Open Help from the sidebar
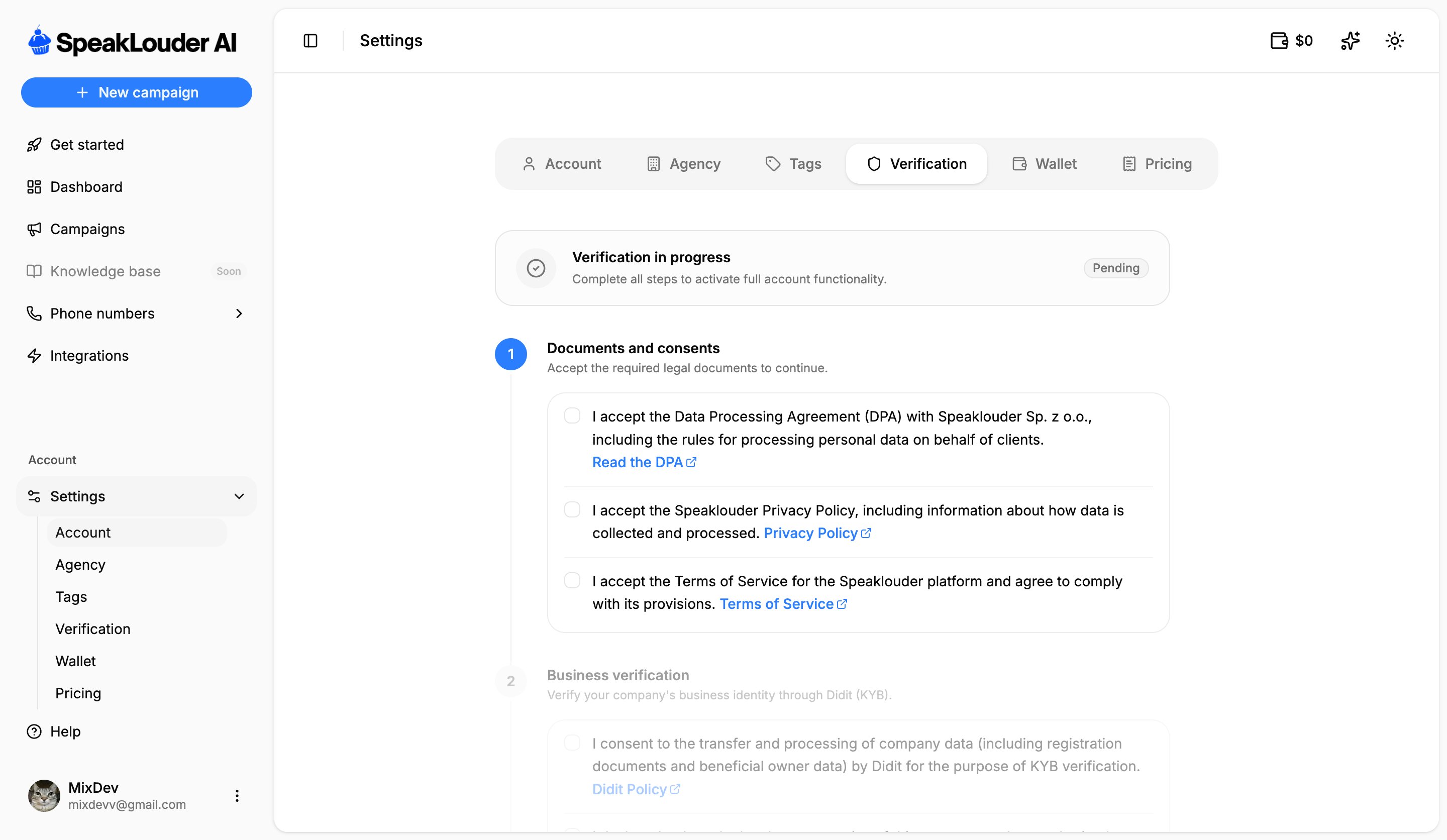 (137, 731)
